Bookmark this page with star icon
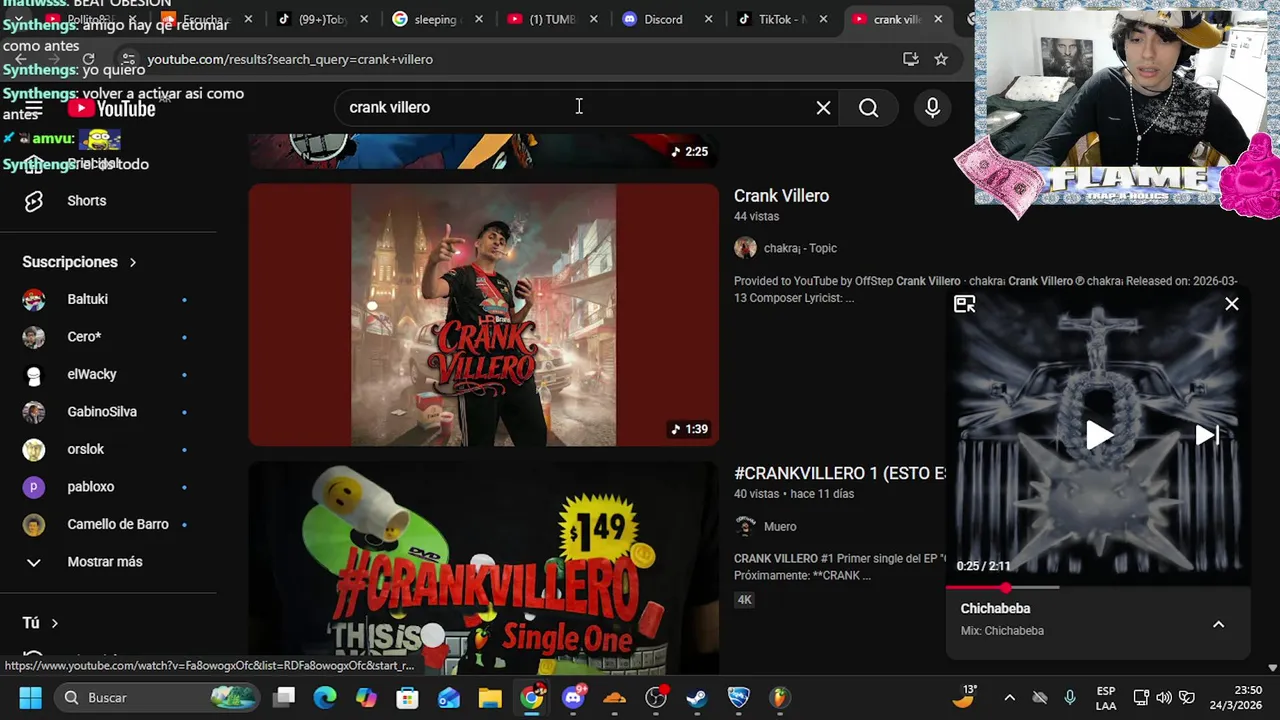 [941, 59]
